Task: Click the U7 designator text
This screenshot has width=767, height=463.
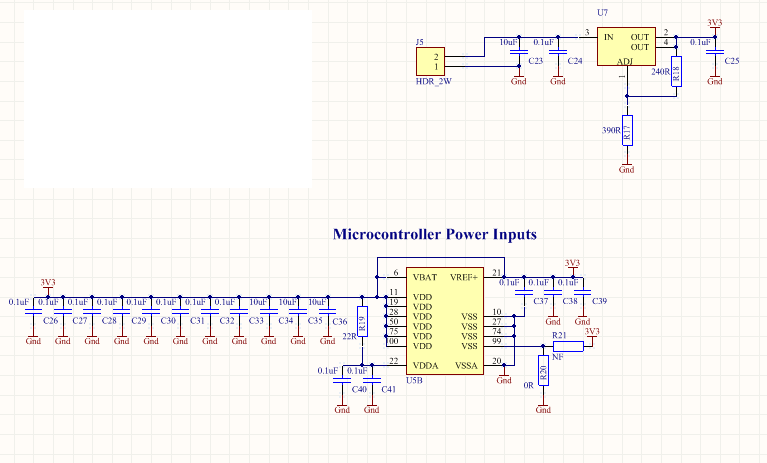Action: point(602,13)
